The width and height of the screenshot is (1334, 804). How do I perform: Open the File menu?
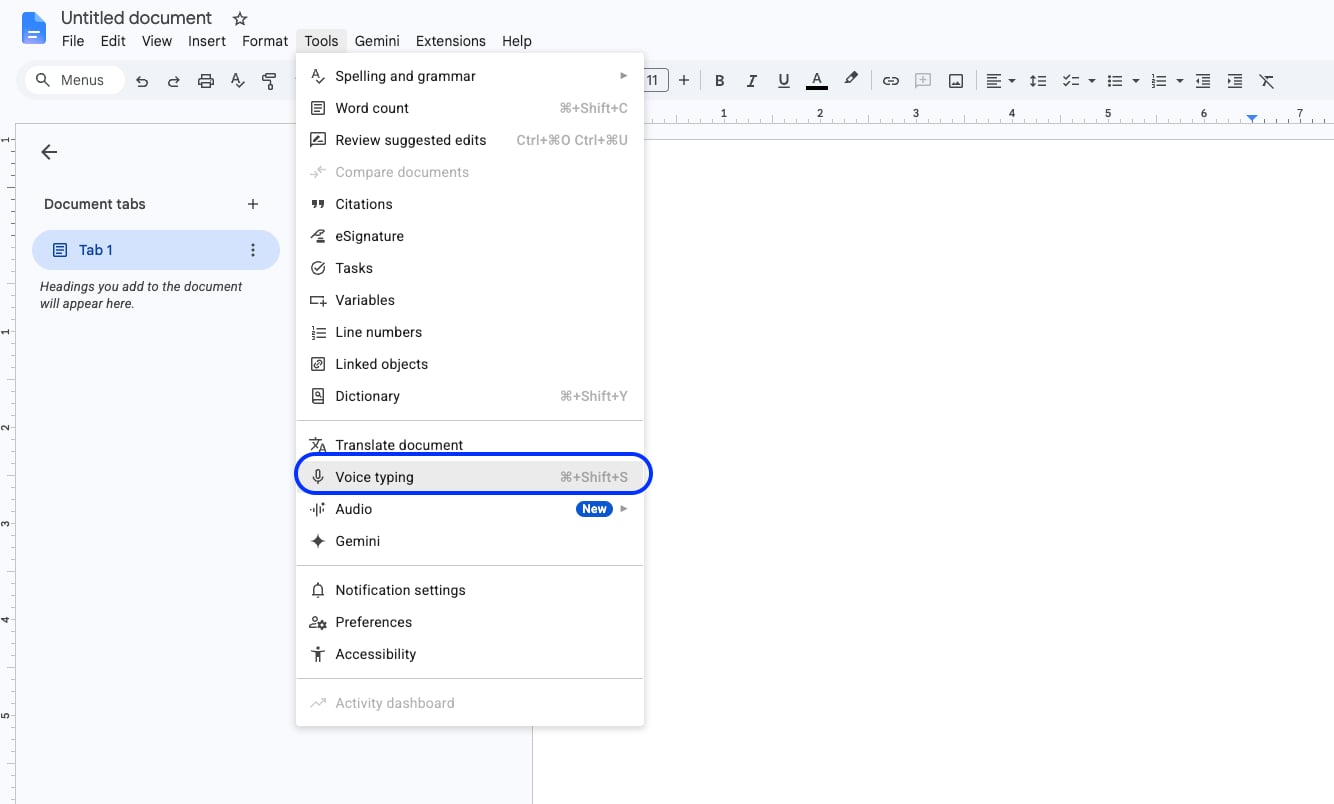click(x=73, y=41)
